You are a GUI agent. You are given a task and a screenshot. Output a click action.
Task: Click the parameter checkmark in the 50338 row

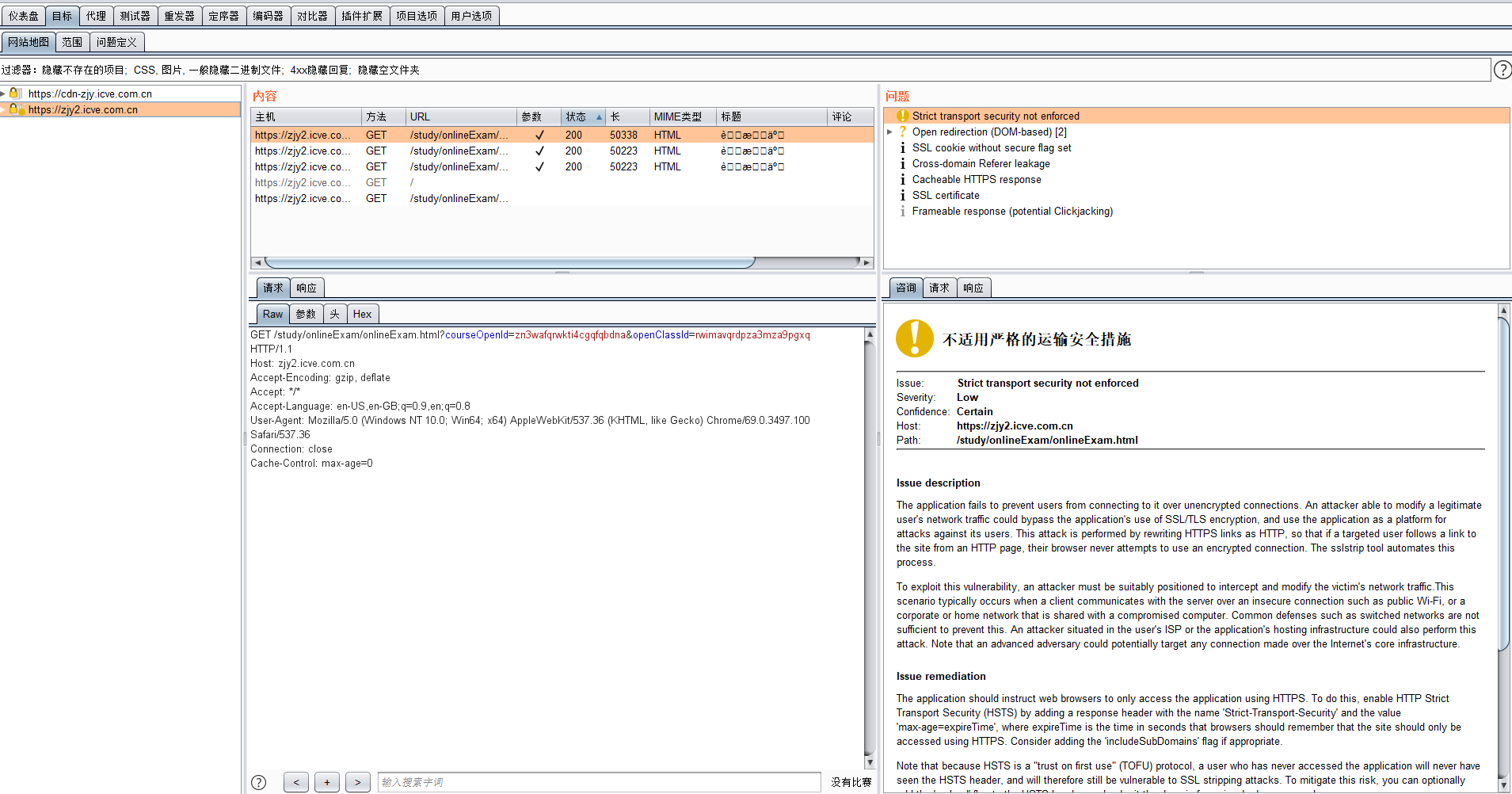tap(539, 135)
